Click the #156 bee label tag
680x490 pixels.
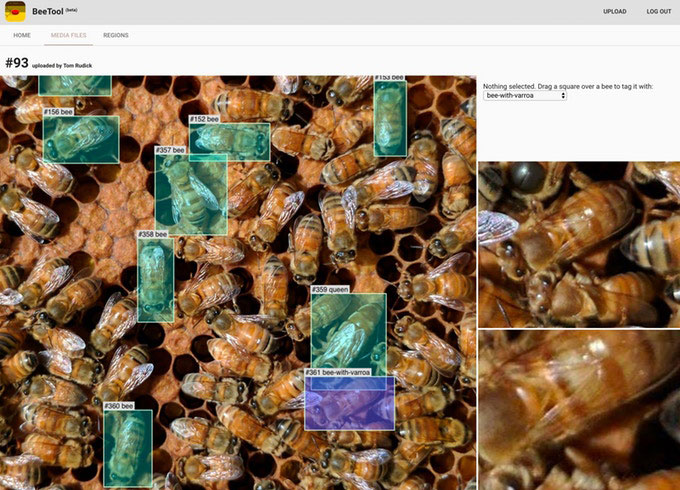click(x=58, y=112)
